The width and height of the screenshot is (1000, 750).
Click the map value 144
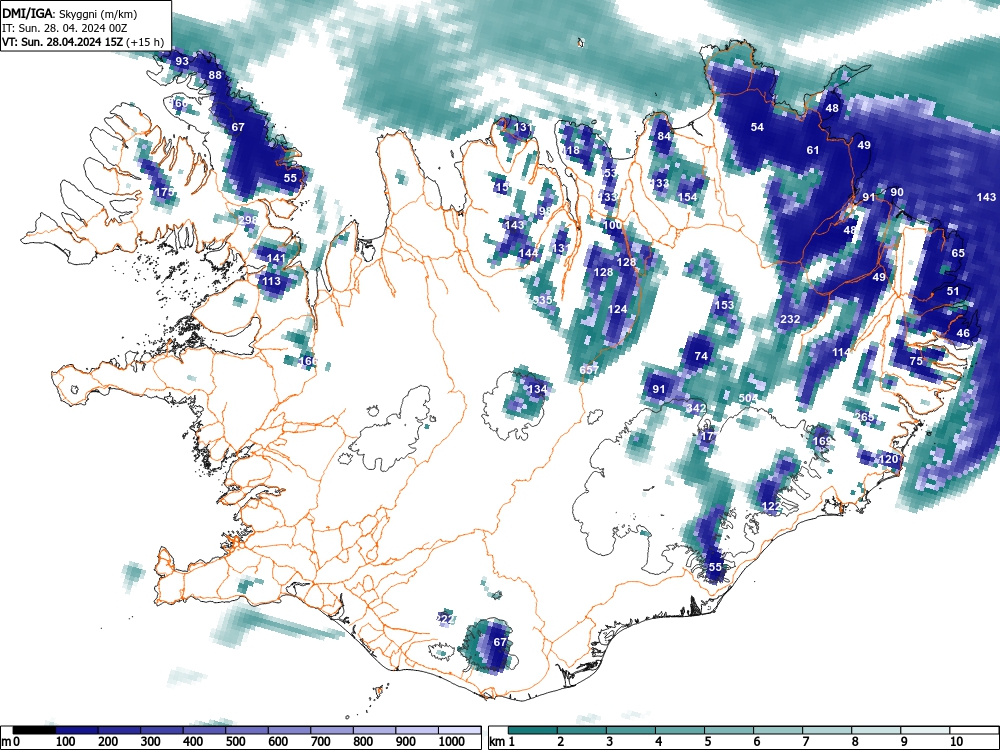coord(528,253)
